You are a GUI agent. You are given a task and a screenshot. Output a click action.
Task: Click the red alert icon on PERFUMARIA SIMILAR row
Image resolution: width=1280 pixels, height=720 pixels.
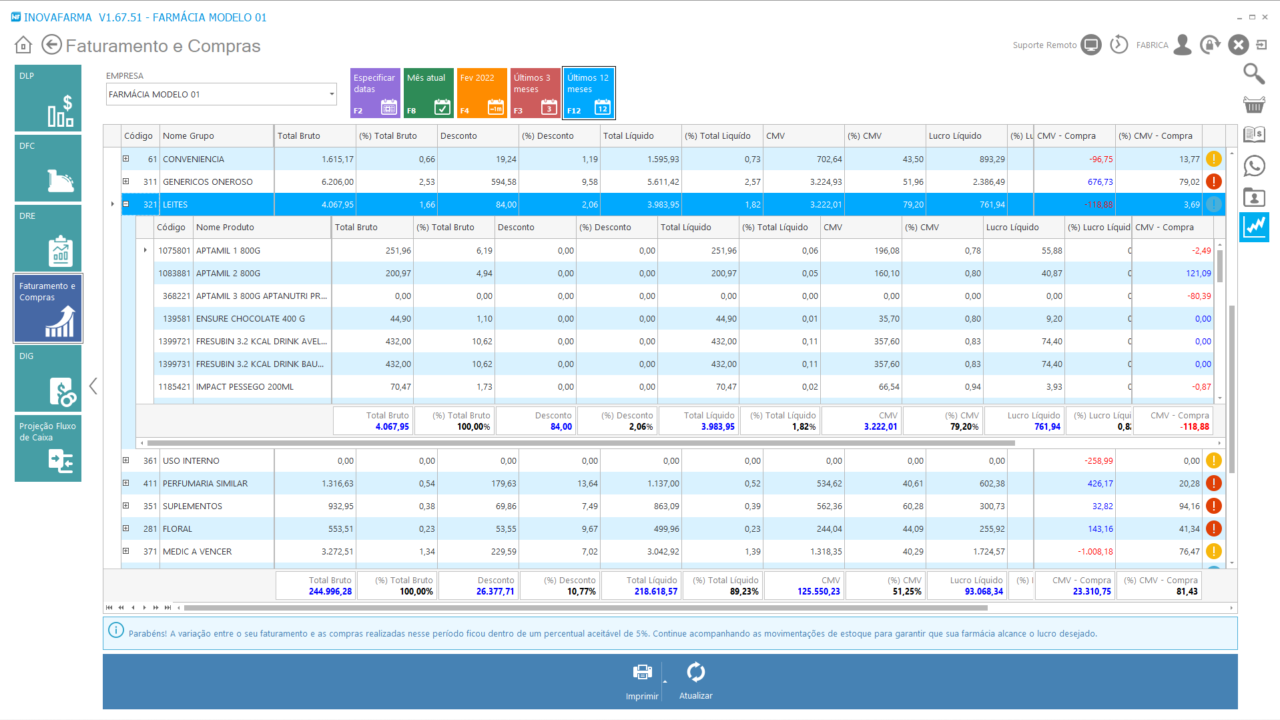pos(1214,484)
